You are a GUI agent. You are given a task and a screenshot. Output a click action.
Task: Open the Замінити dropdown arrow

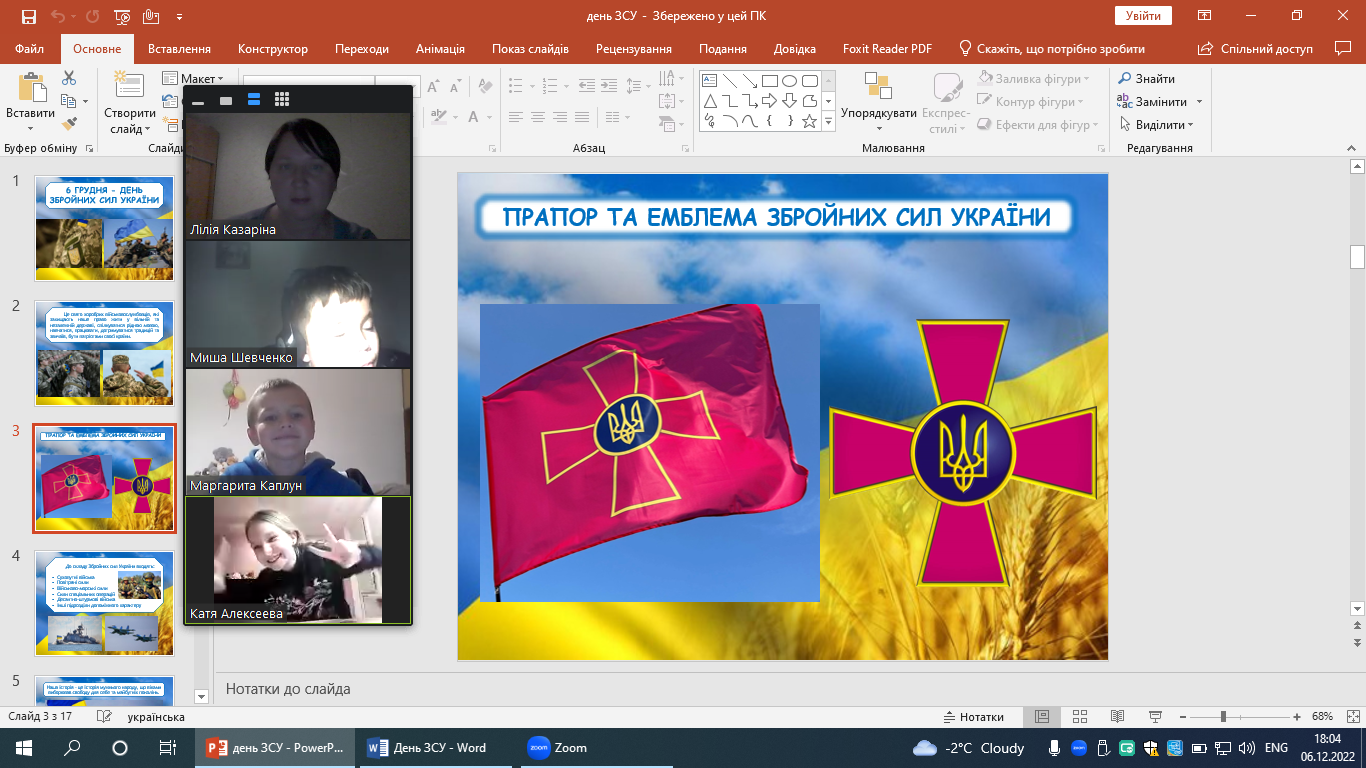click(1199, 102)
